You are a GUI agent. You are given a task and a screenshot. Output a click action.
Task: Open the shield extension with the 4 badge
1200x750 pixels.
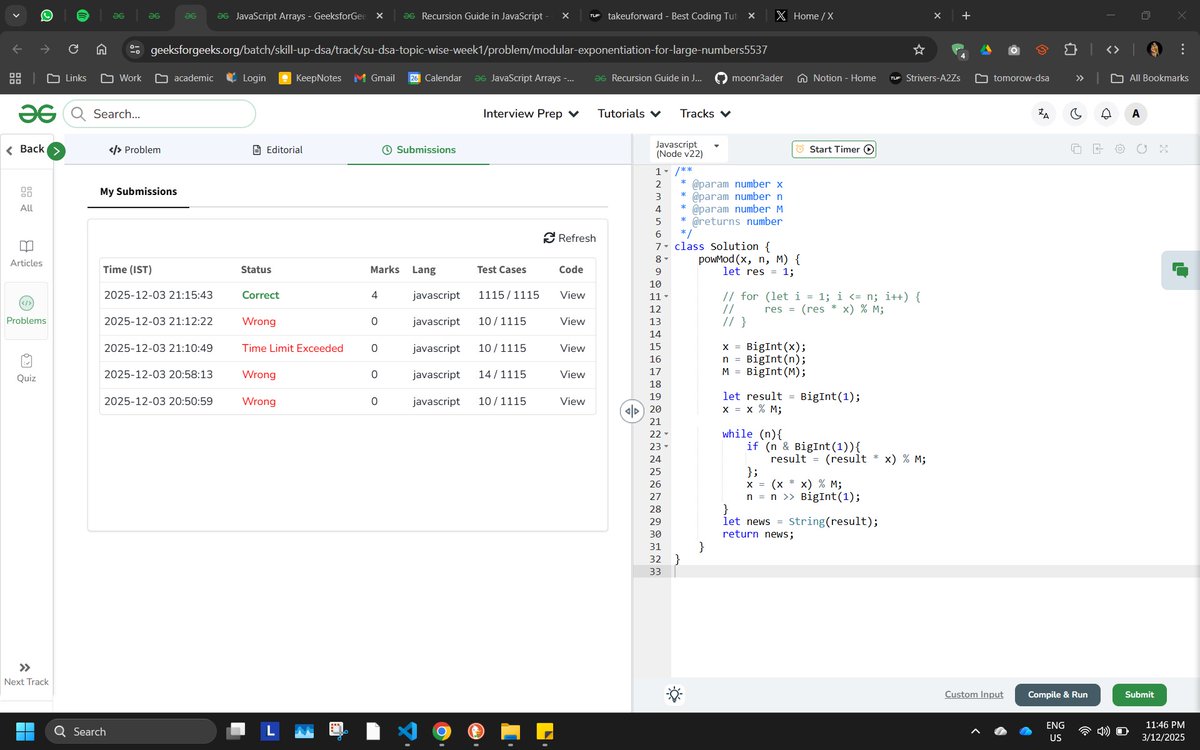958,50
